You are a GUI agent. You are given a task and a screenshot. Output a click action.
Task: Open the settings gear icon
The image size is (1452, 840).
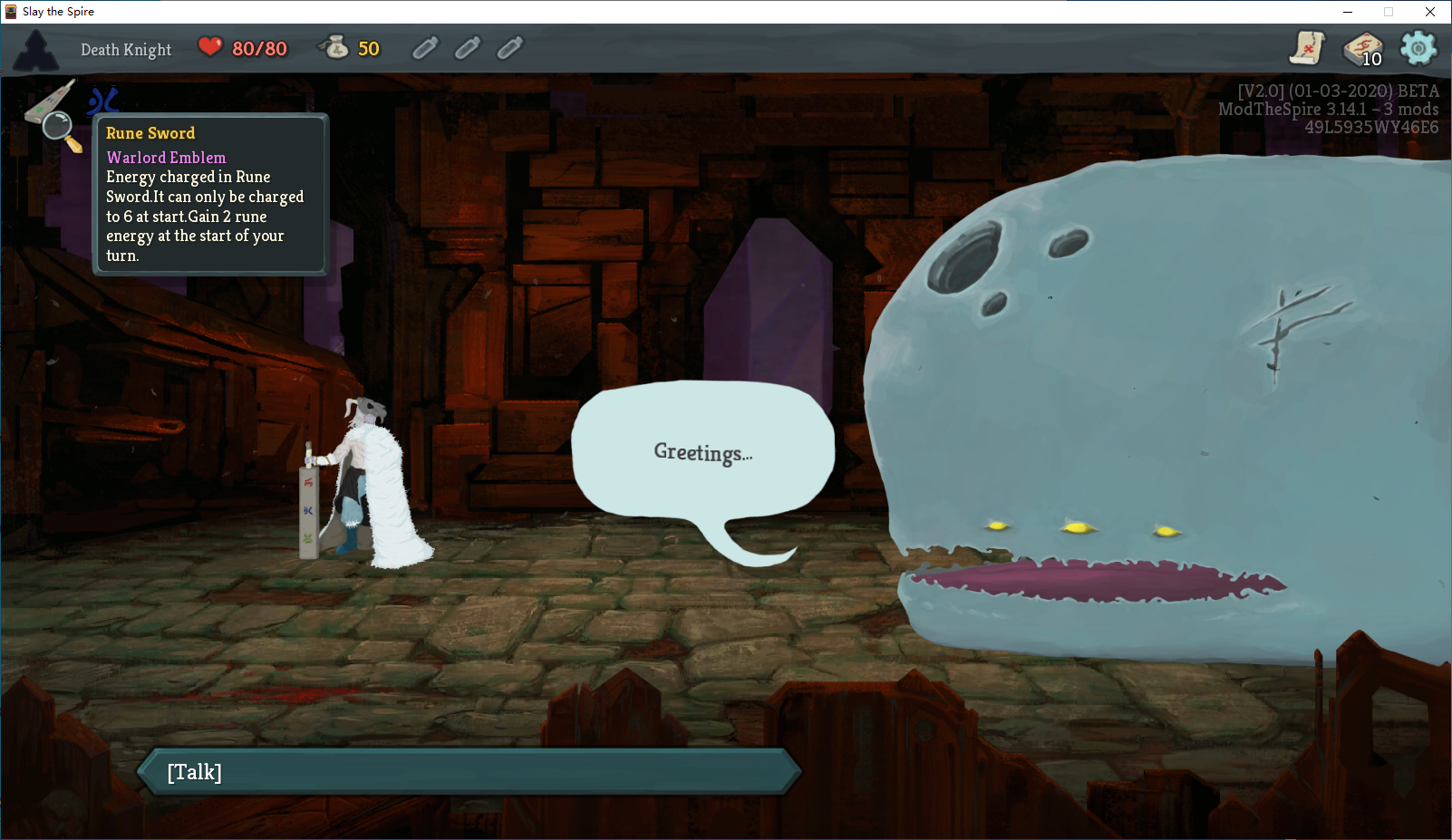[x=1418, y=47]
